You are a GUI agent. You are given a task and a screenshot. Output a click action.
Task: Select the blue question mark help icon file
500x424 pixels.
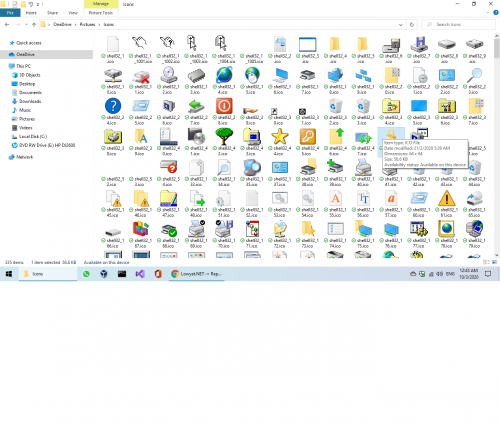click(113, 111)
